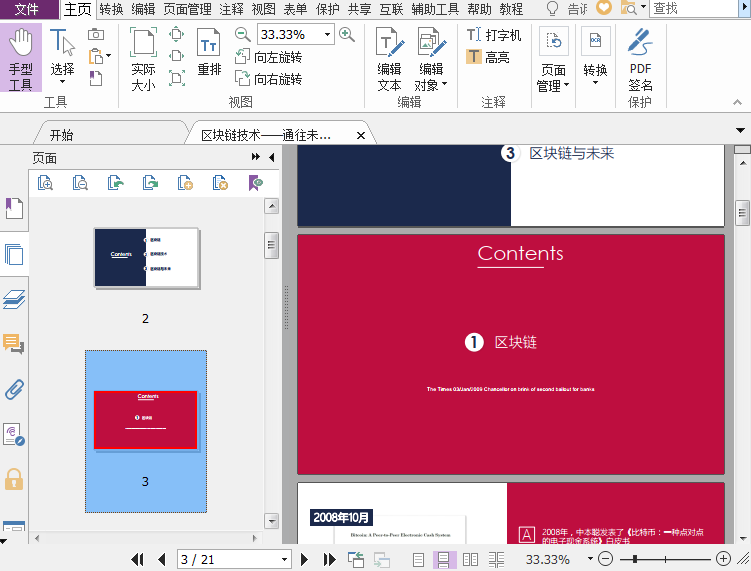Toggle continuous page view mode
The width and height of the screenshot is (751, 571).
click(x=444, y=559)
